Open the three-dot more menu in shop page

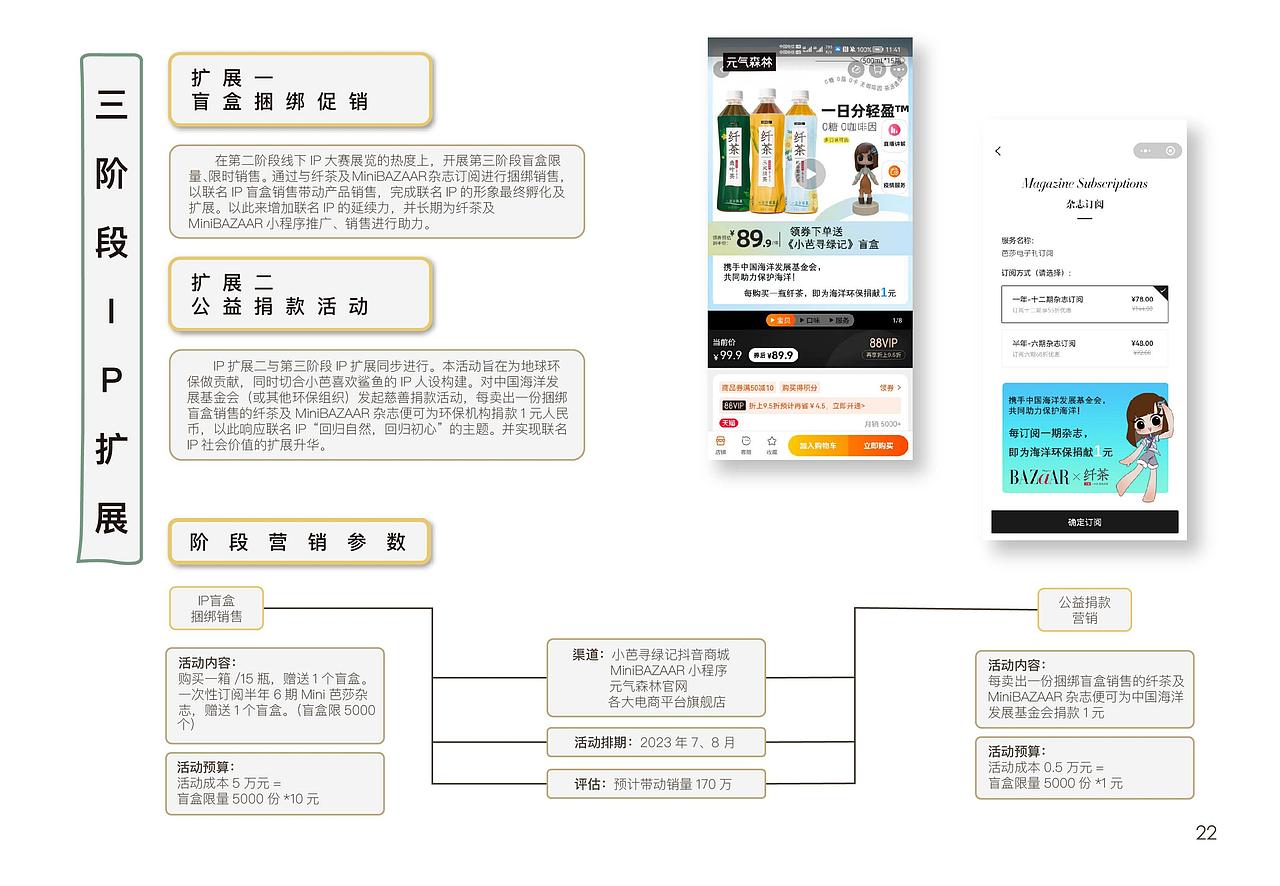point(898,69)
